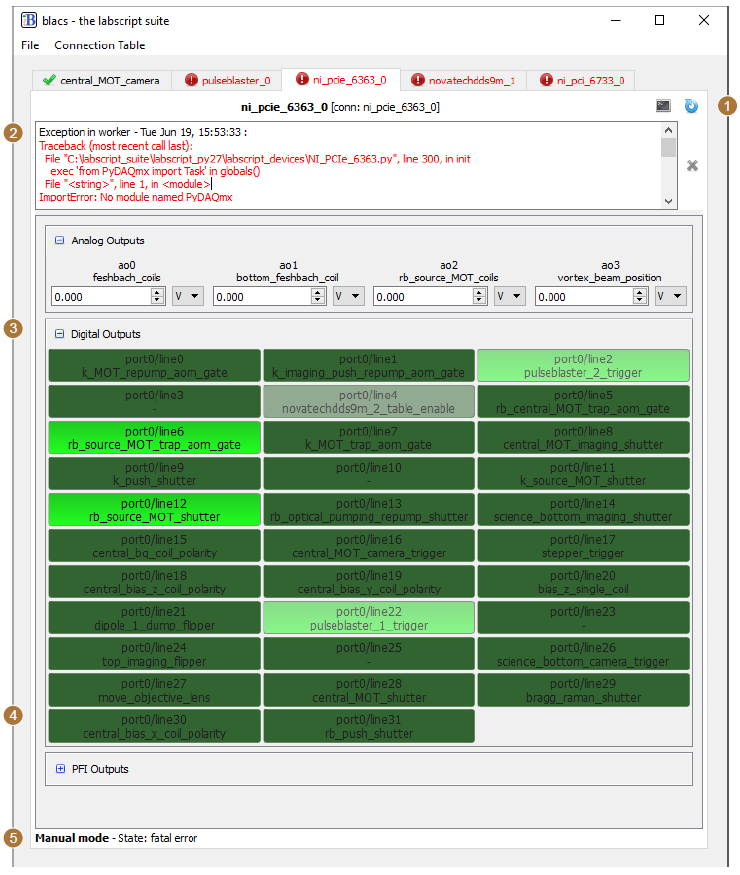The width and height of the screenshot is (740, 875).
Task: Toggle port0/line0 k_MOT_repump_aom_gate
Action: point(155,366)
